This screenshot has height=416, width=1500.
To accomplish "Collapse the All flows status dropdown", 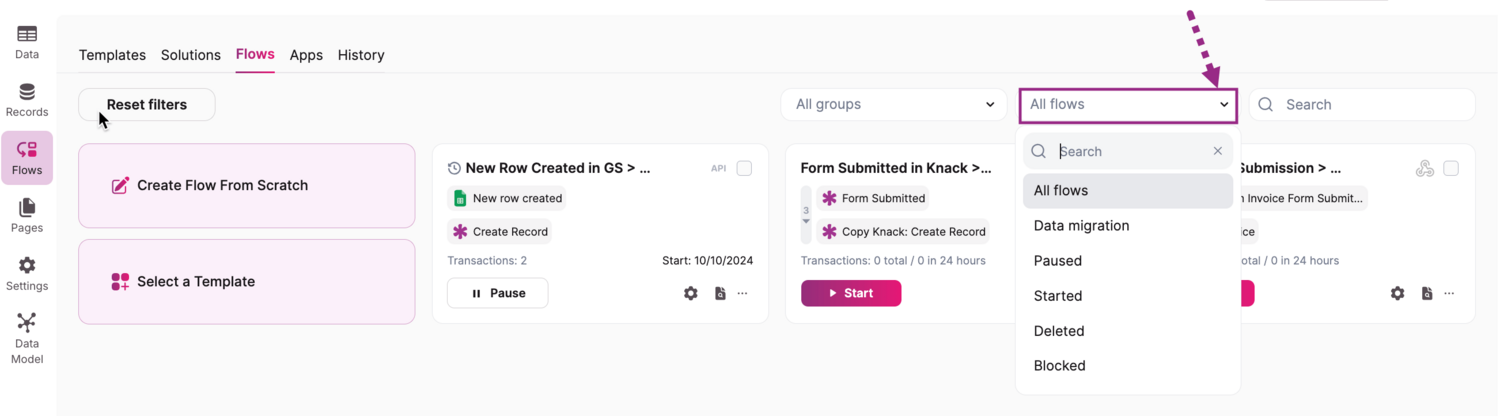I will [x=1127, y=104].
